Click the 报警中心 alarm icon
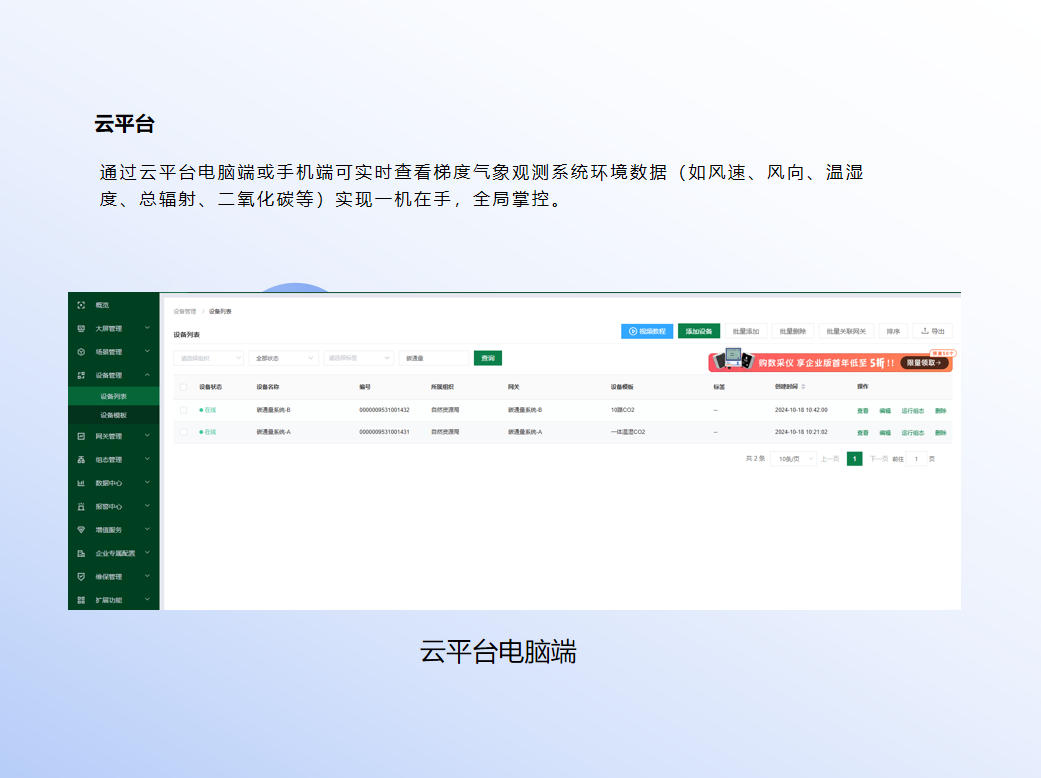 click(x=81, y=506)
